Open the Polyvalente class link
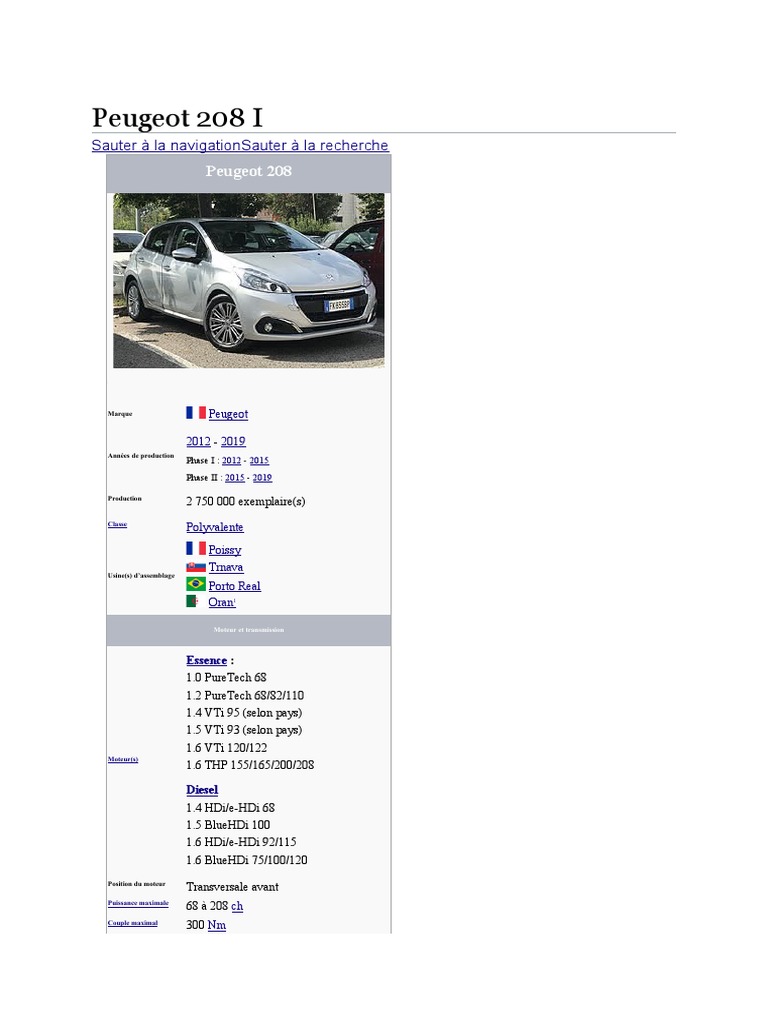Screen dimensions: 768x1024 point(215,527)
